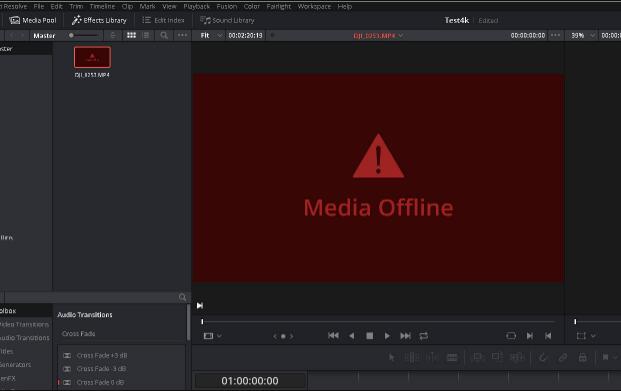Choose the Trim Edit mode tool
This screenshot has width=621, height=391.
[412, 358]
